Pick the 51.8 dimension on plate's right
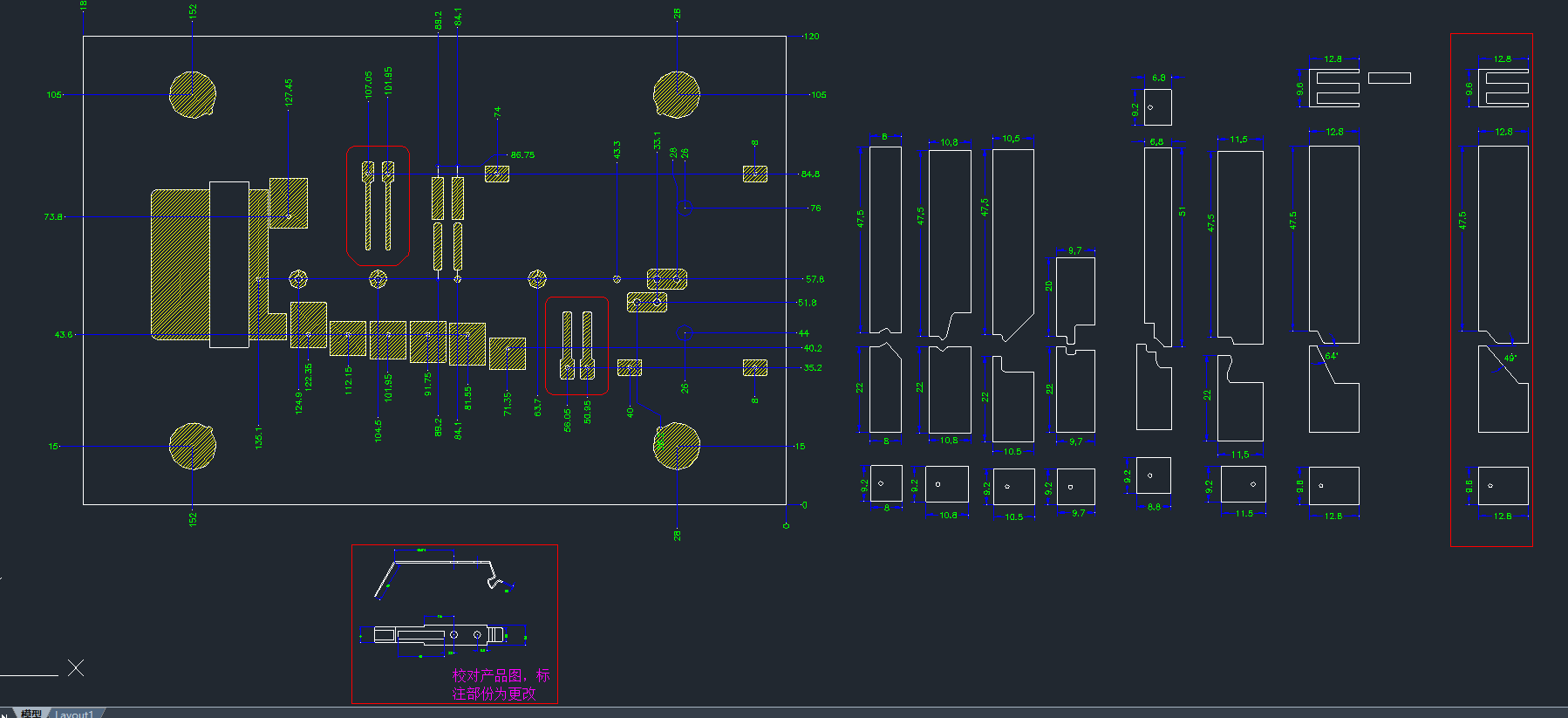 click(x=808, y=303)
